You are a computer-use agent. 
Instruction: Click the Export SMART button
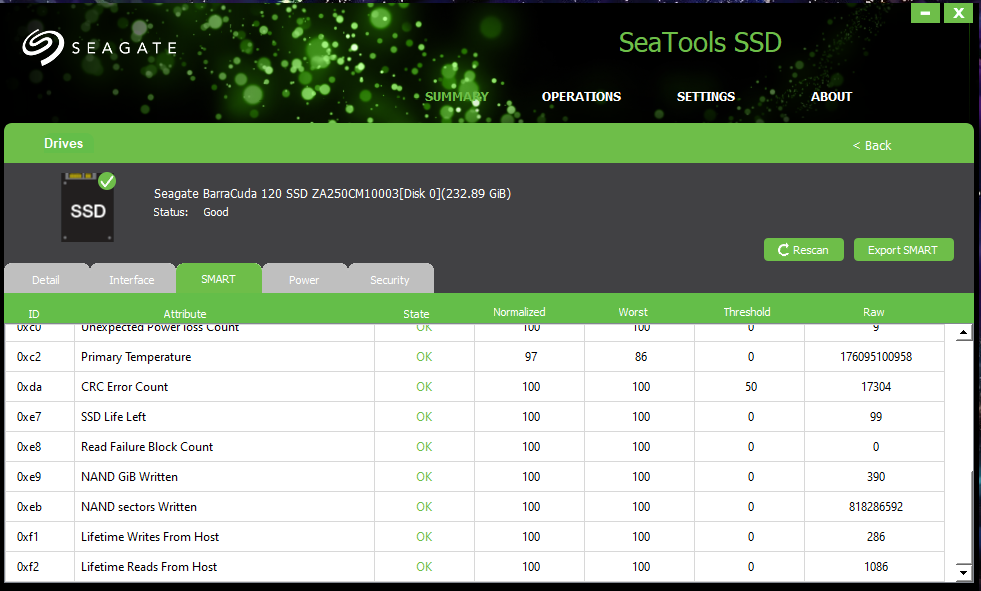tap(903, 250)
